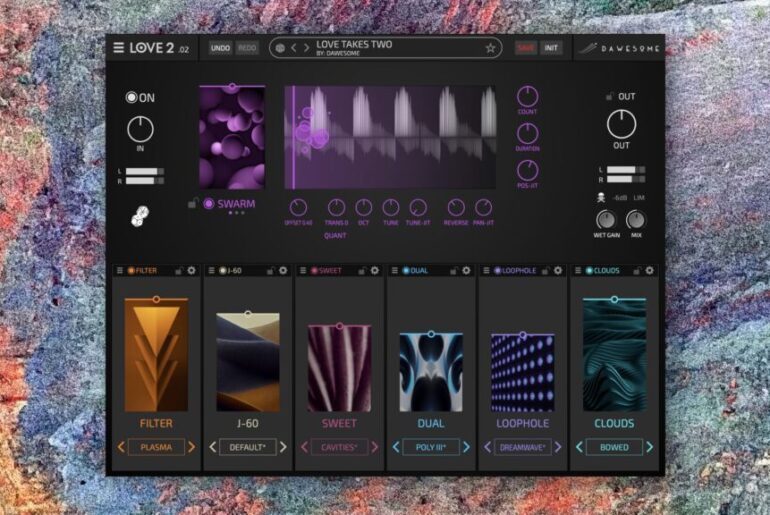
Task: Open the Filter module hamburger menu
Action: 119,271
